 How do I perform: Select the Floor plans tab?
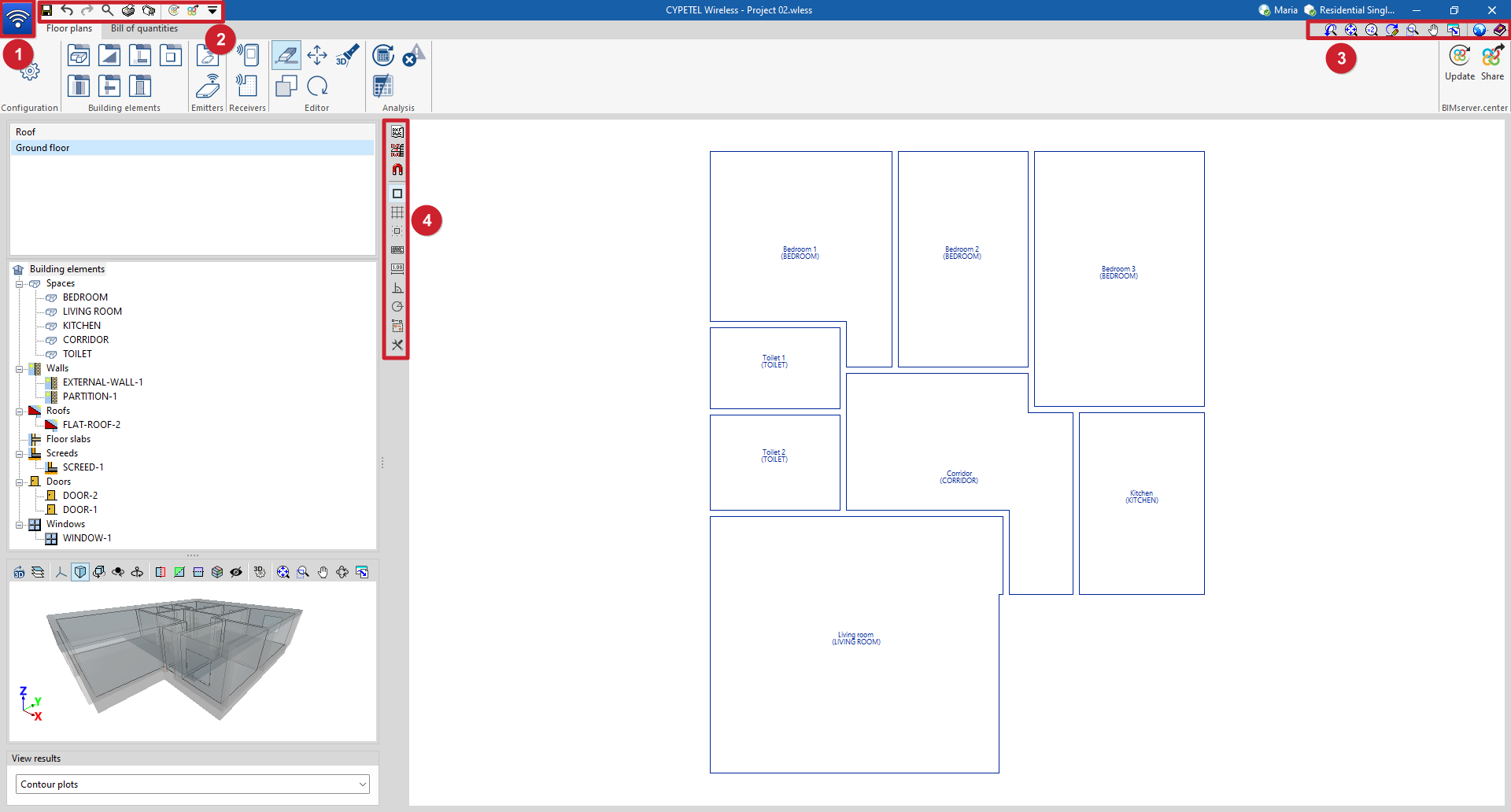click(69, 28)
